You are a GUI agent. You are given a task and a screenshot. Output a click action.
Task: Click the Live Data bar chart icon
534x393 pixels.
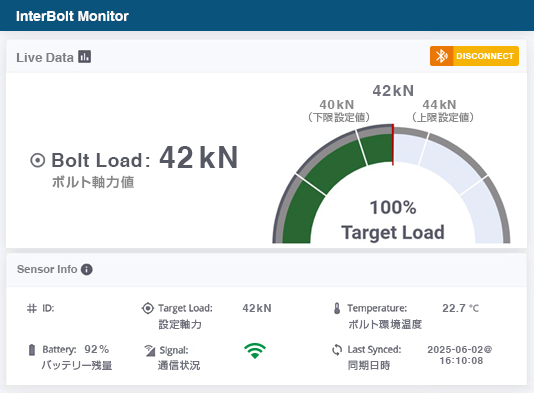tap(84, 57)
